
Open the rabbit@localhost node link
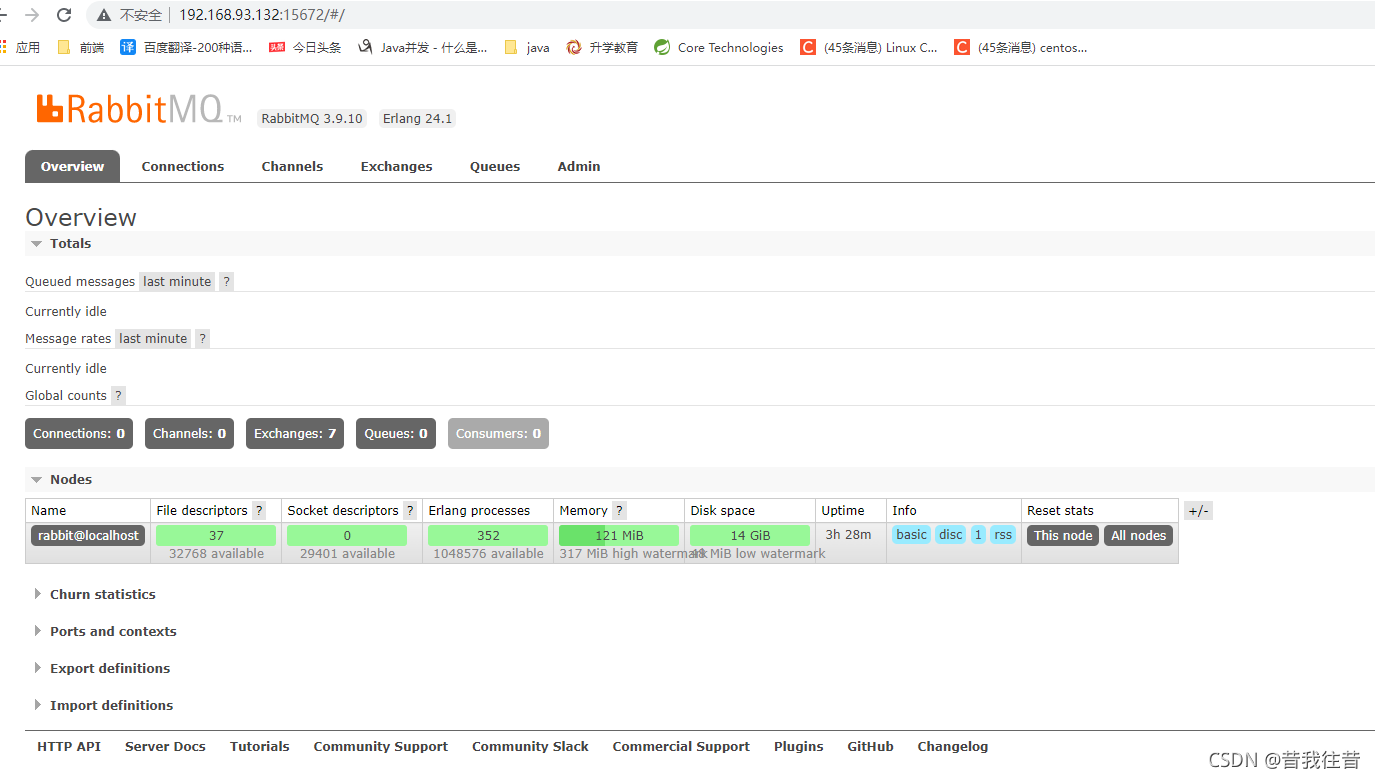click(88, 536)
